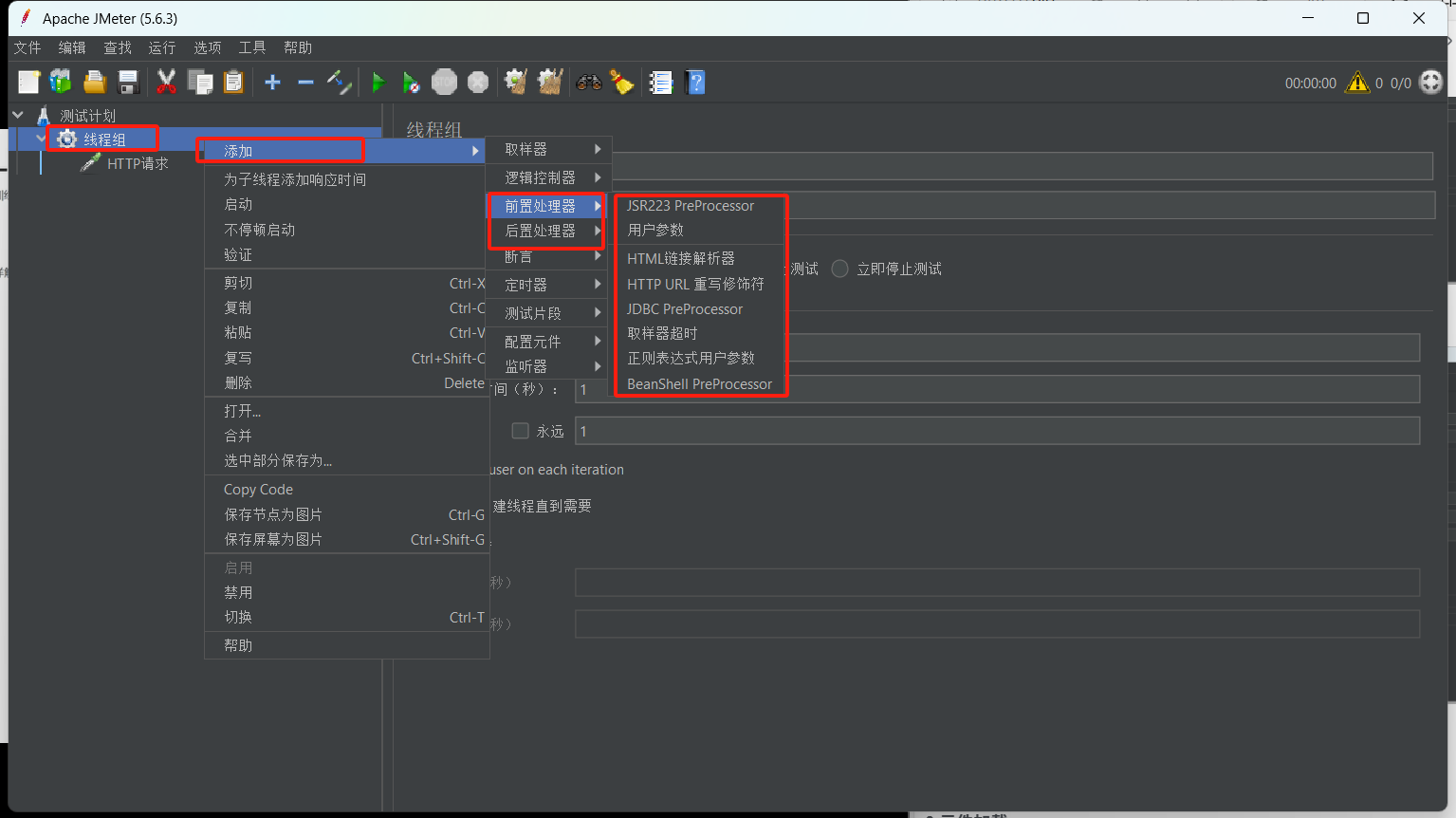Expand the 逻辑控制器 submenu

(x=548, y=177)
